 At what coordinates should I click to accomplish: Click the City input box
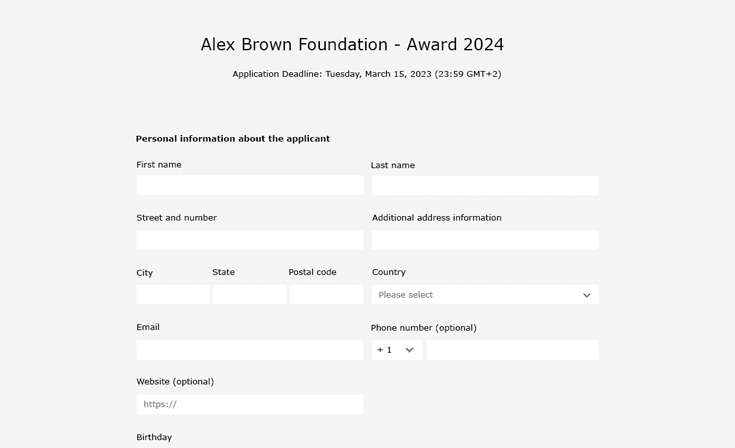tap(173, 295)
